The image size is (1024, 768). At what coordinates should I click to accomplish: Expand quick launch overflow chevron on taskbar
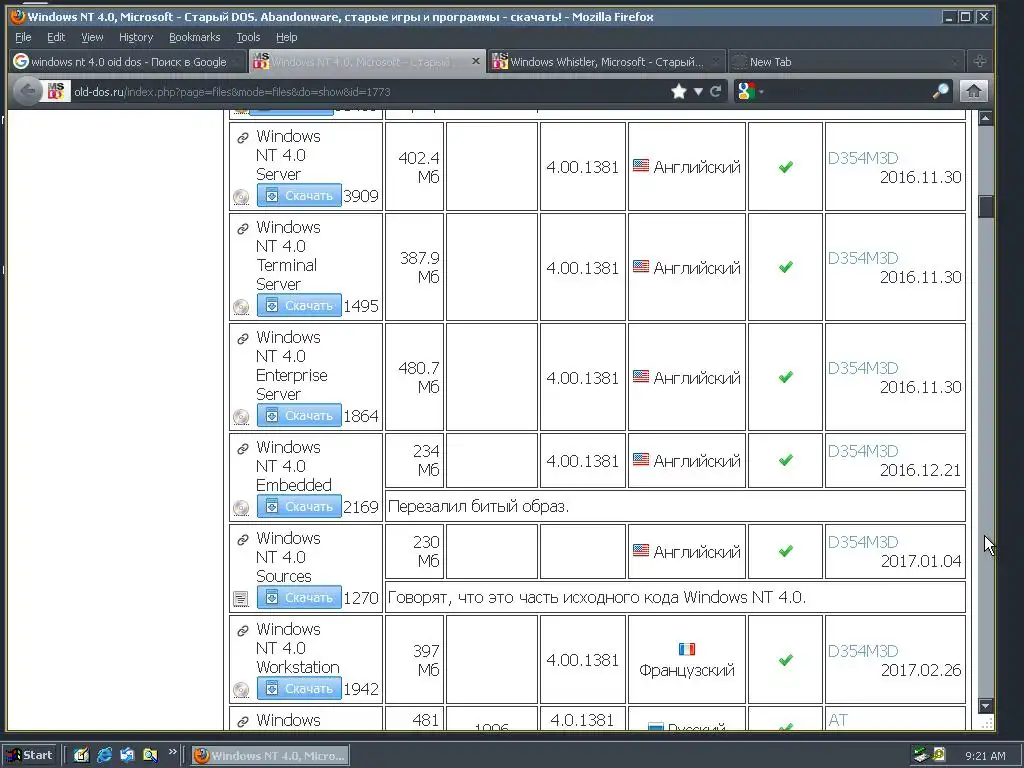coord(172,752)
